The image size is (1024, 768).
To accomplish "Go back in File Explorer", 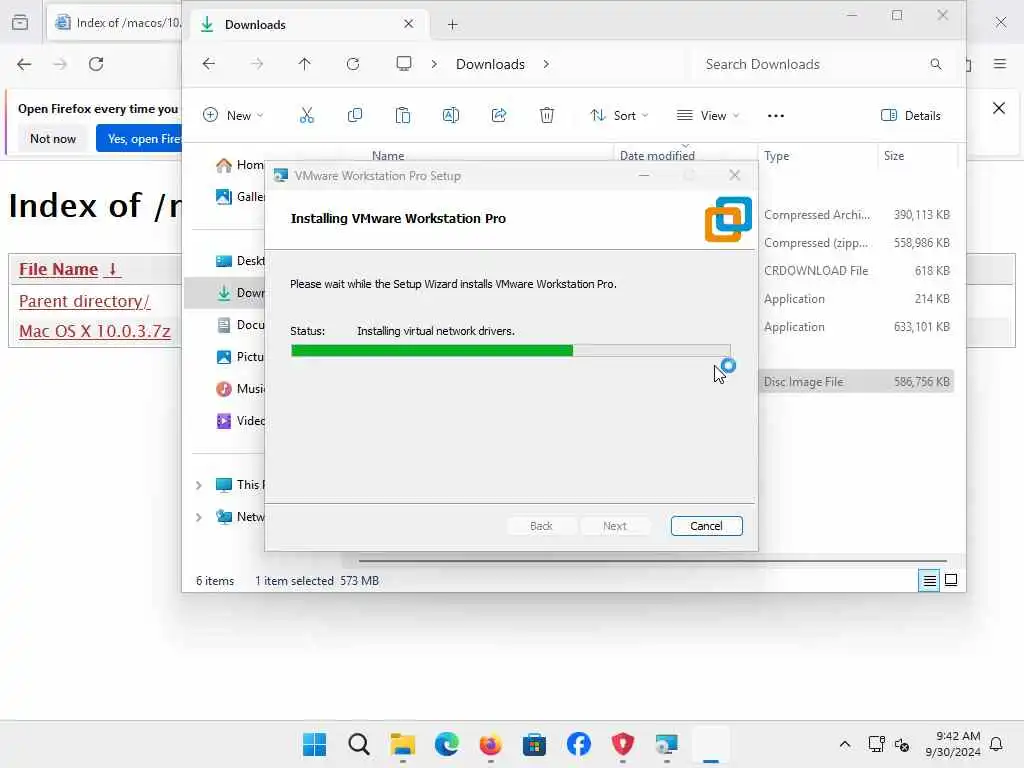I will coord(208,64).
